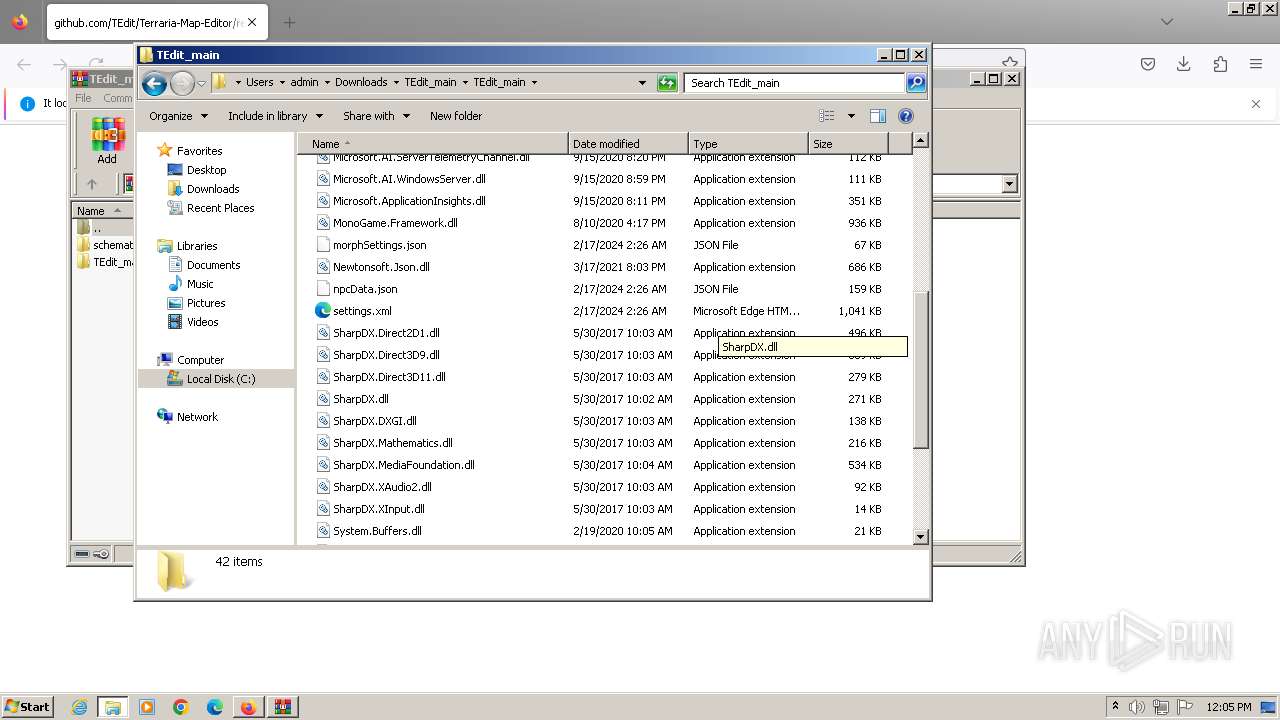
Task: Select Local Disk (C:)
Action: coord(220,379)
